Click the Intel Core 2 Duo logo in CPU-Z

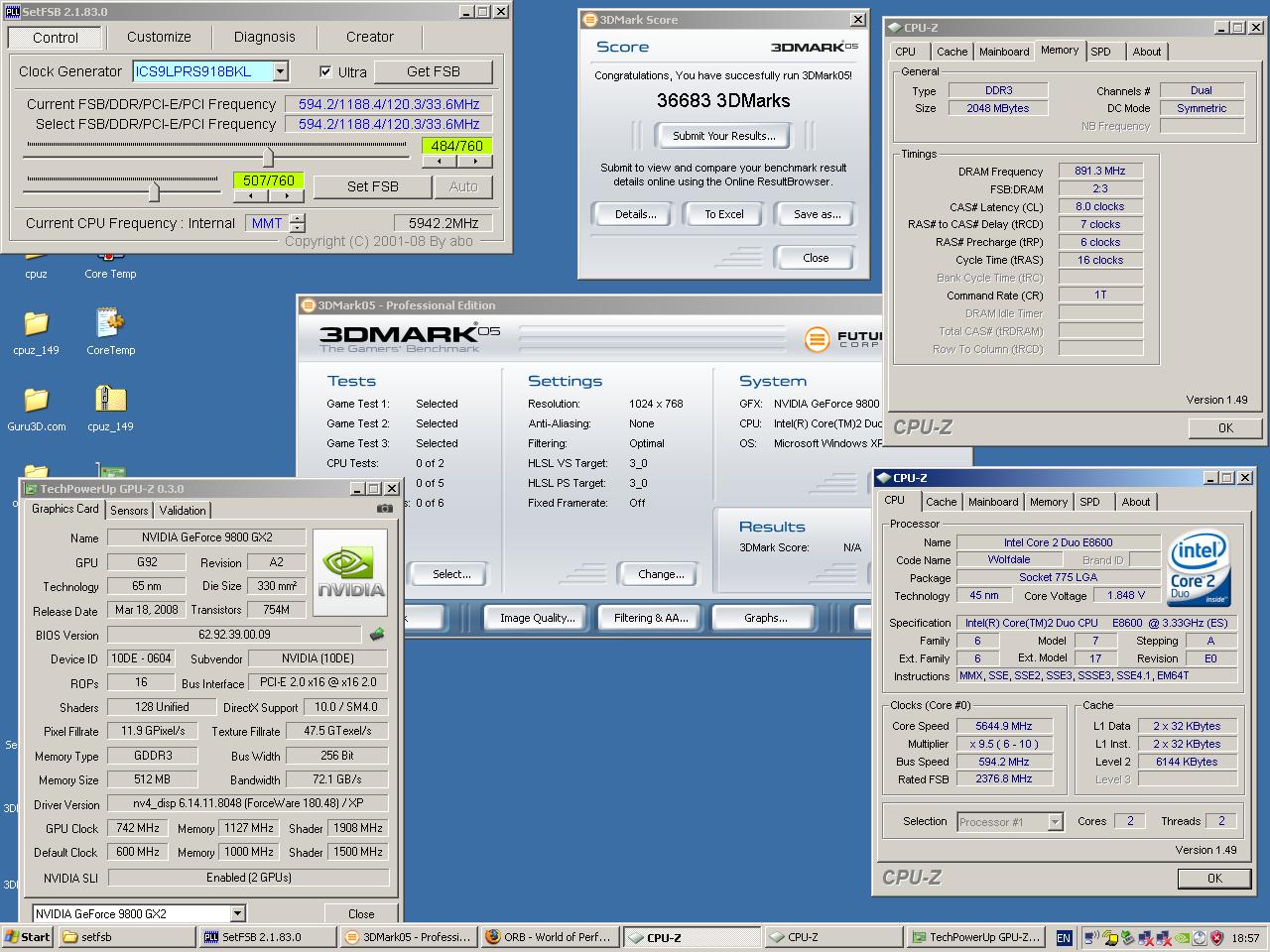[x=1199, y=569]
